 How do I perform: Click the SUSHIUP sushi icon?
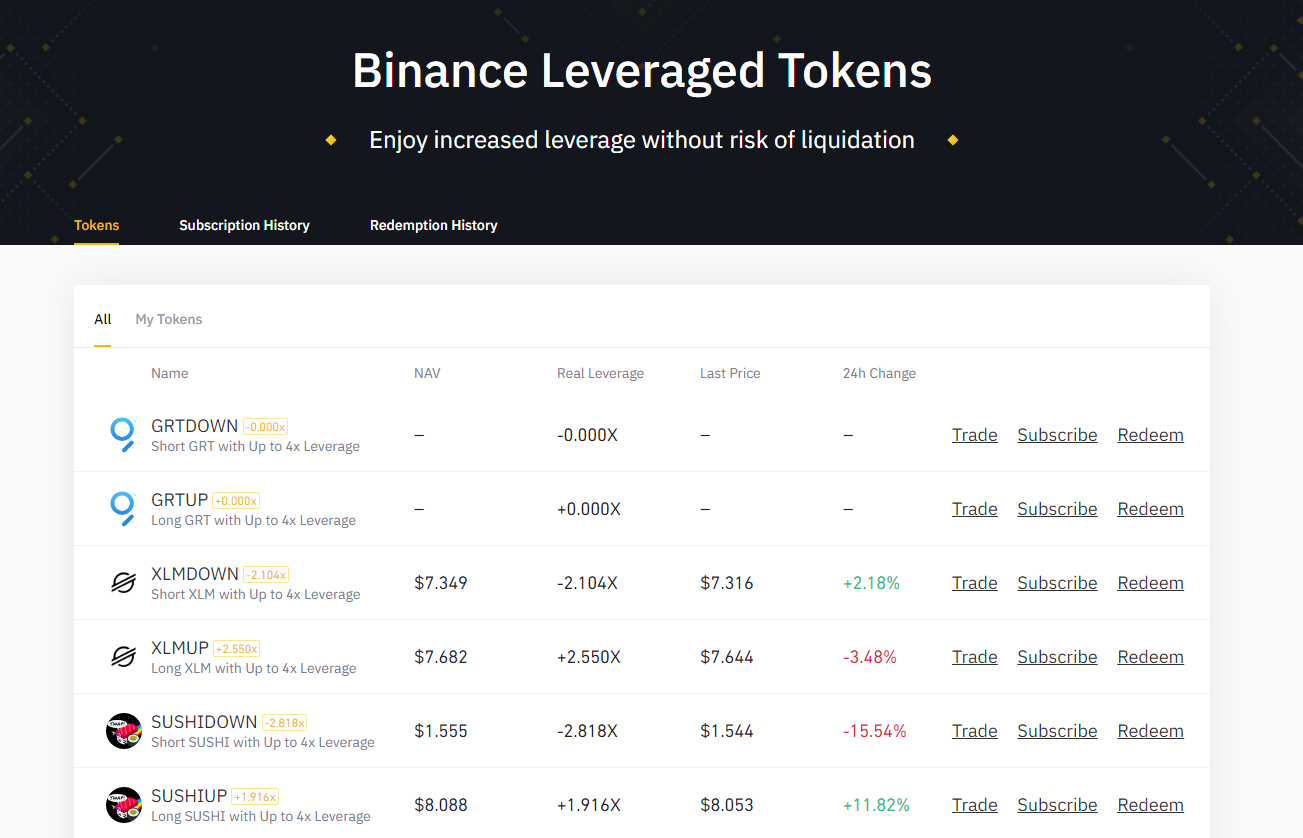click(123, 805)
